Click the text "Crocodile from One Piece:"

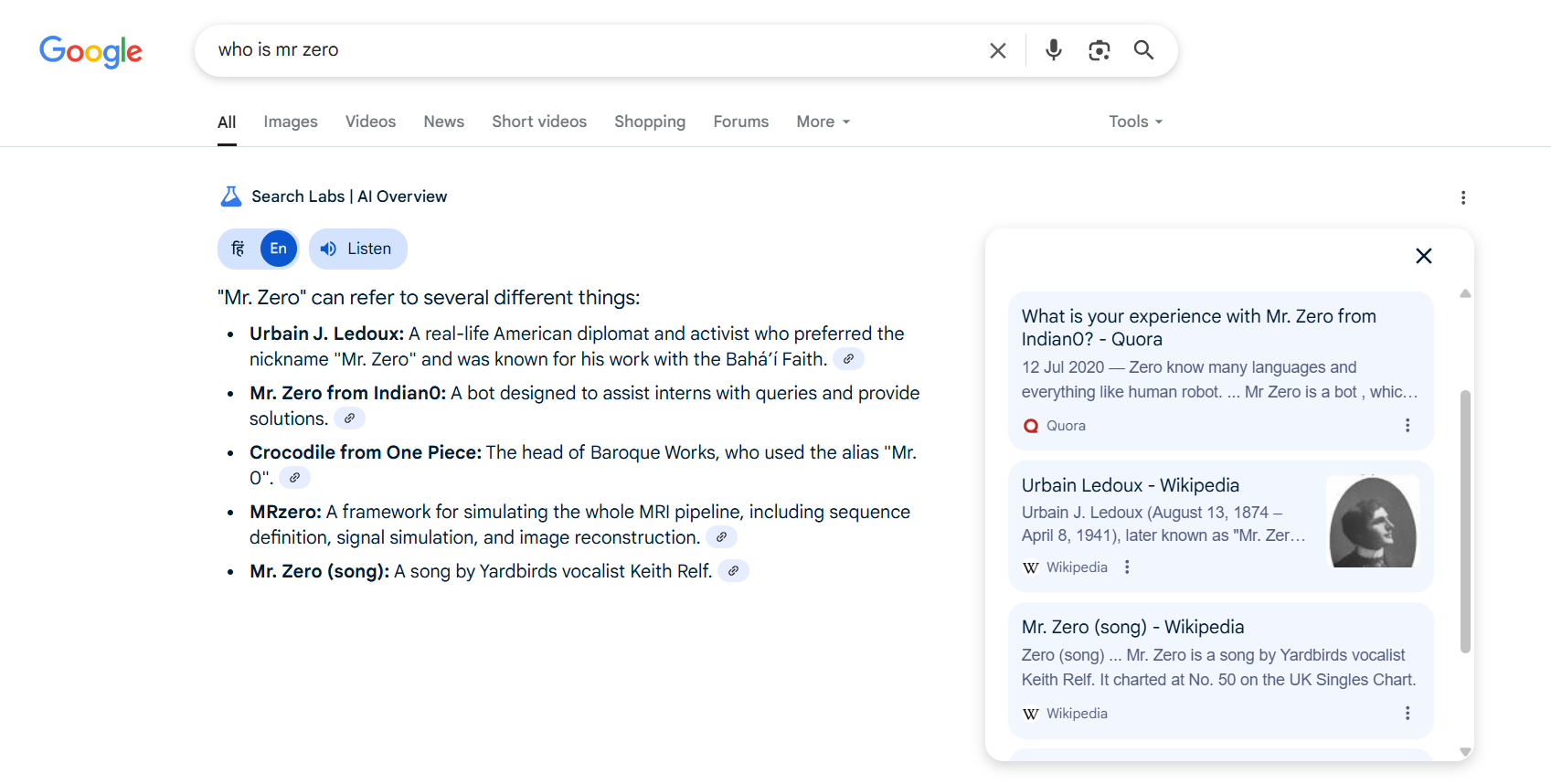pyautogui.click(x=366, y=452)
